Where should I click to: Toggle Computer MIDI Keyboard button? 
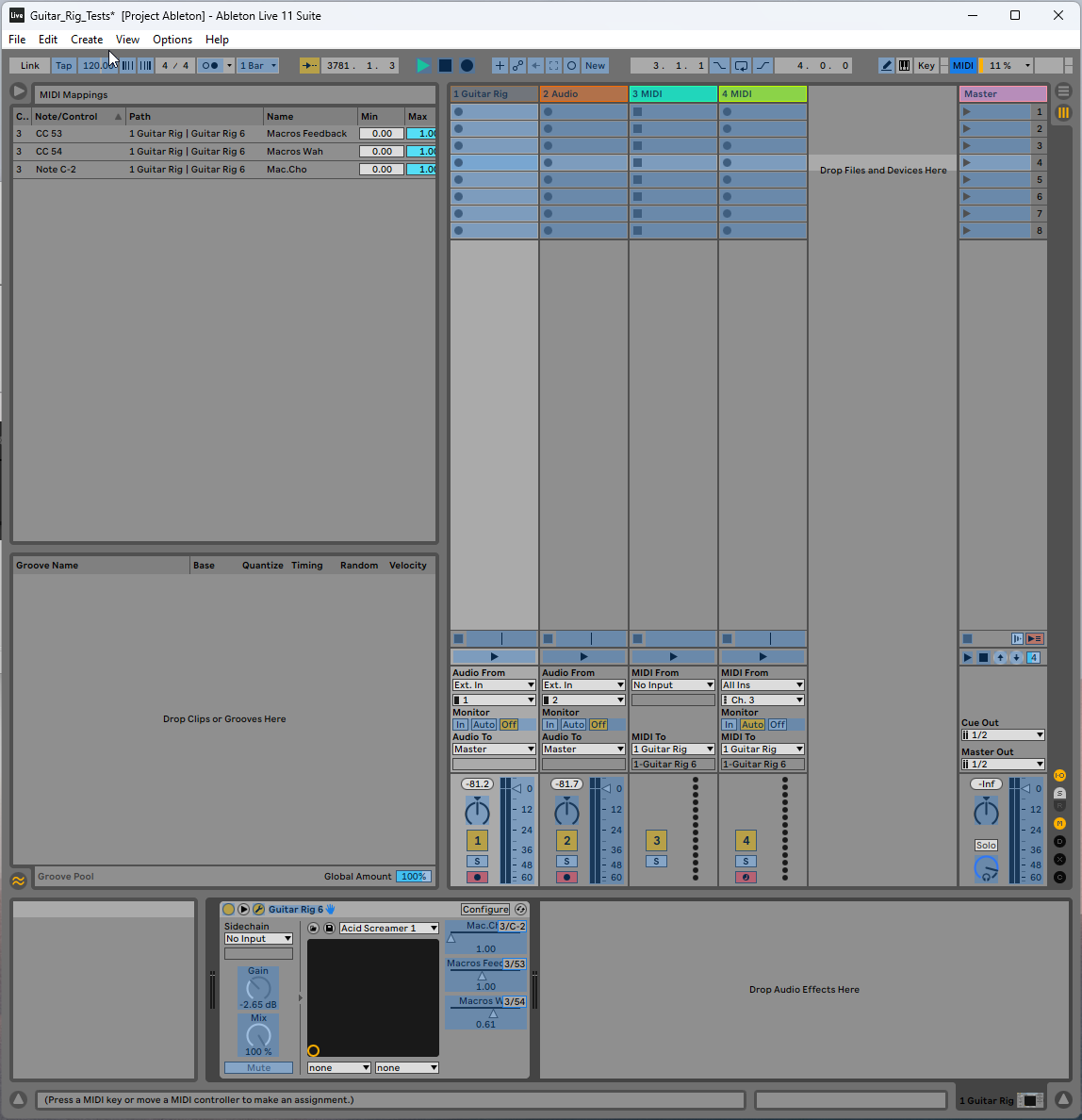coord(904,66)
